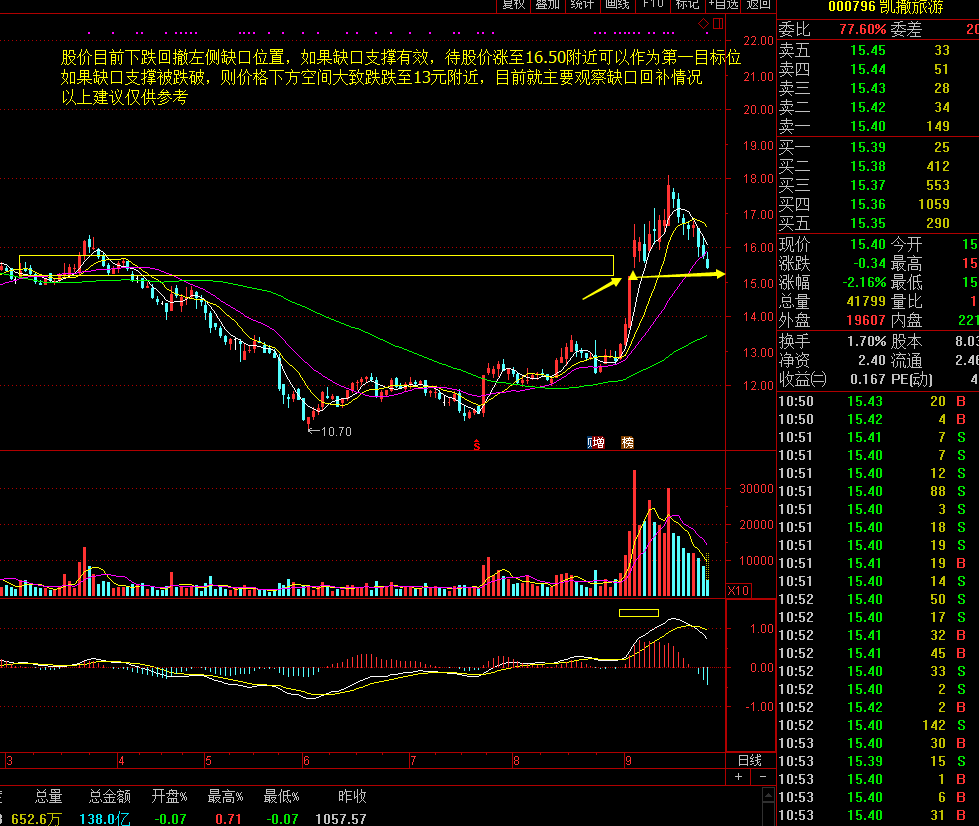
Task: Click 收益(二) value 0.167
Action: point(868,379)
